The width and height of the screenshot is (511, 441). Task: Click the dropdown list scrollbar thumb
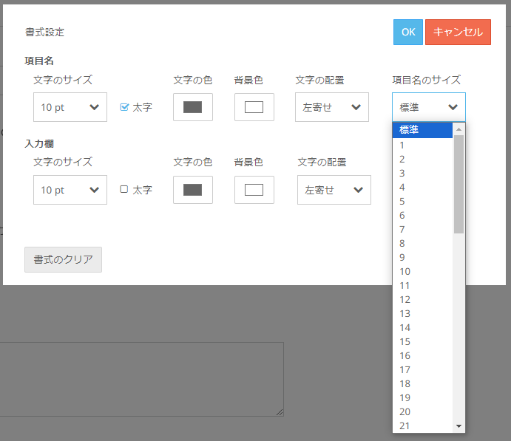click(x=459, y=184)
